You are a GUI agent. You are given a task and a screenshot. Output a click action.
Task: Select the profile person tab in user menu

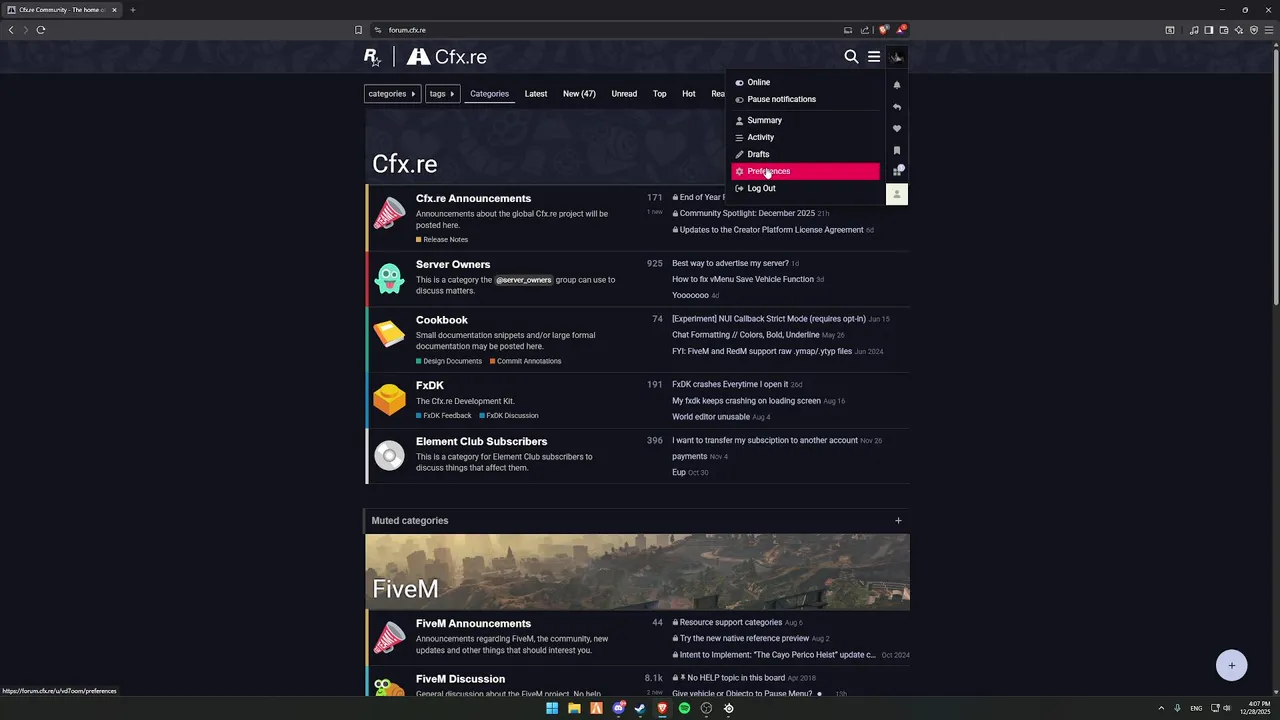point(897,194)
